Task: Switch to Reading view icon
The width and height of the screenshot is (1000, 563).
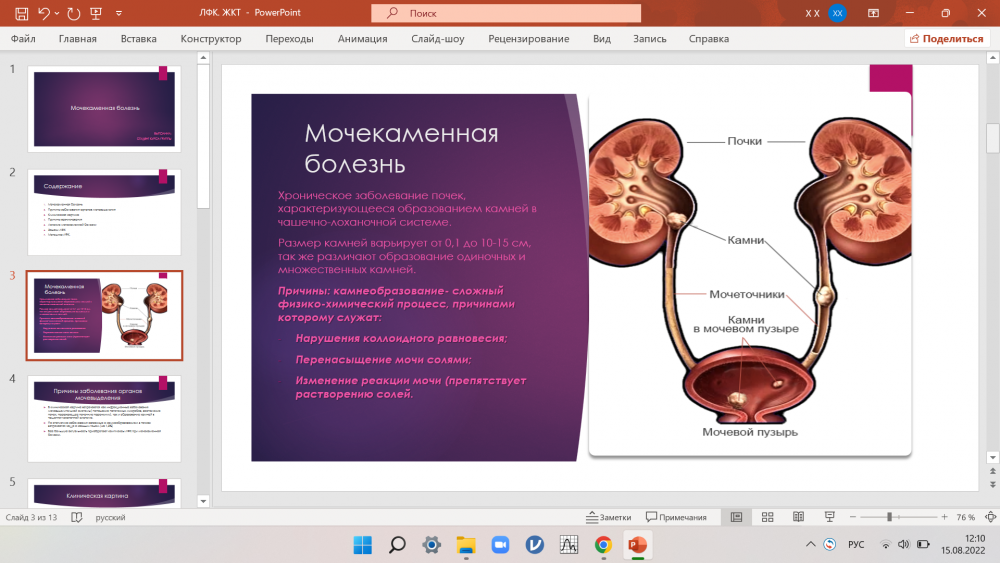Action: [799, 517]
